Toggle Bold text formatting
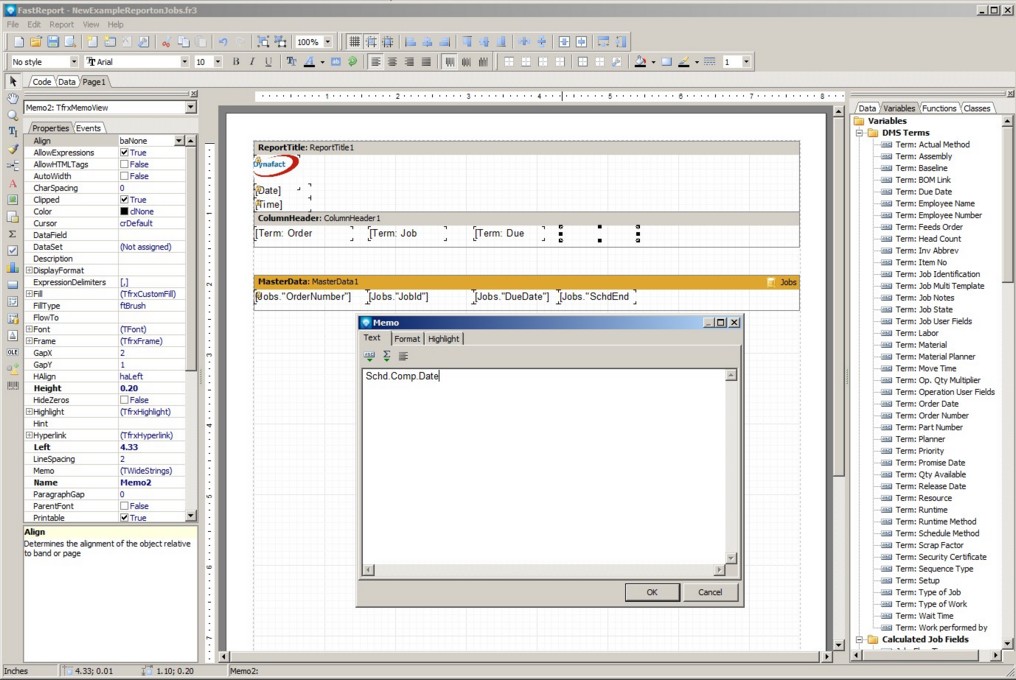This screenshot has height=680, width=1016. 237,62
